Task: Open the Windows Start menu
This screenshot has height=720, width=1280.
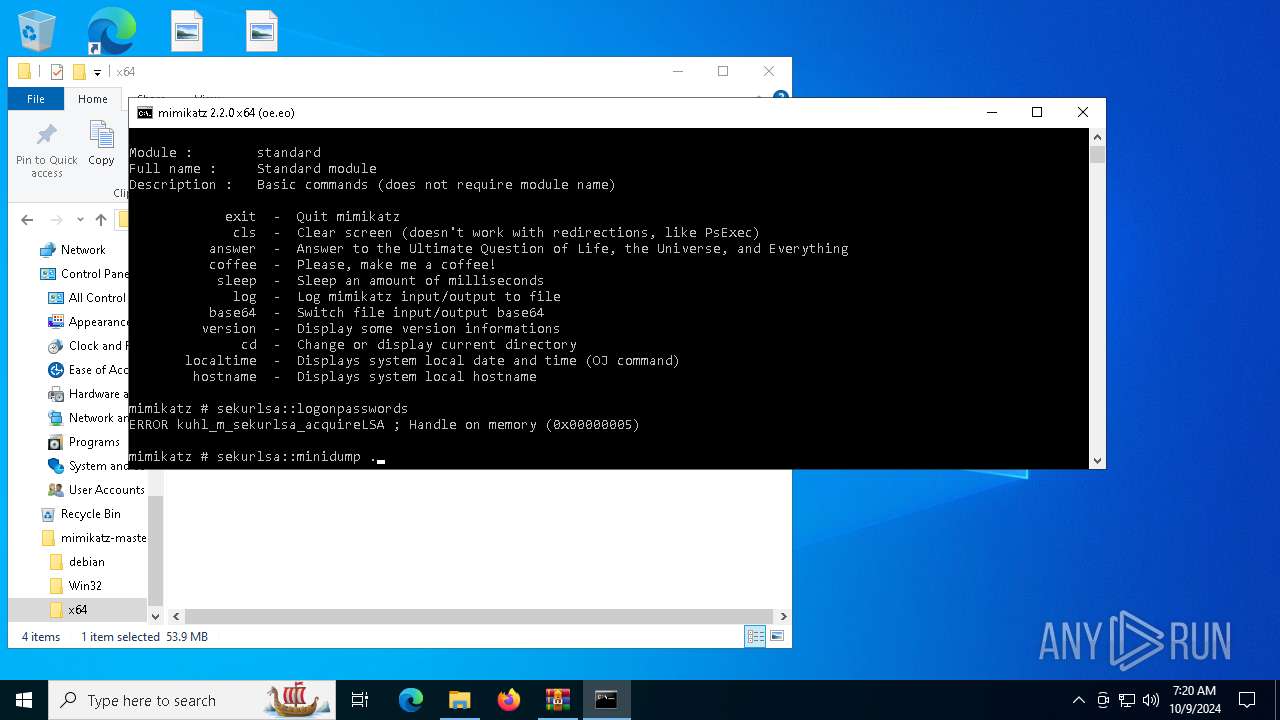Action: [24, 700]
